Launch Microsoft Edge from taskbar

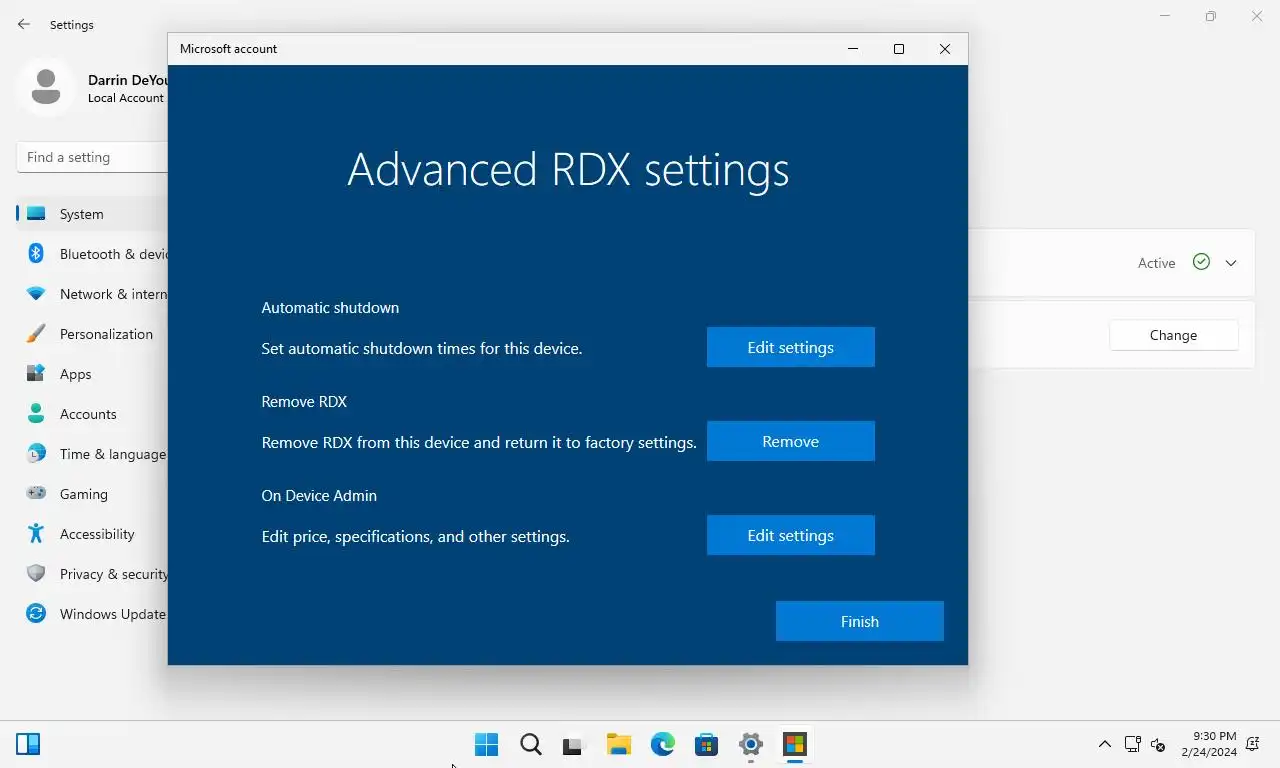tap(663, 744)
